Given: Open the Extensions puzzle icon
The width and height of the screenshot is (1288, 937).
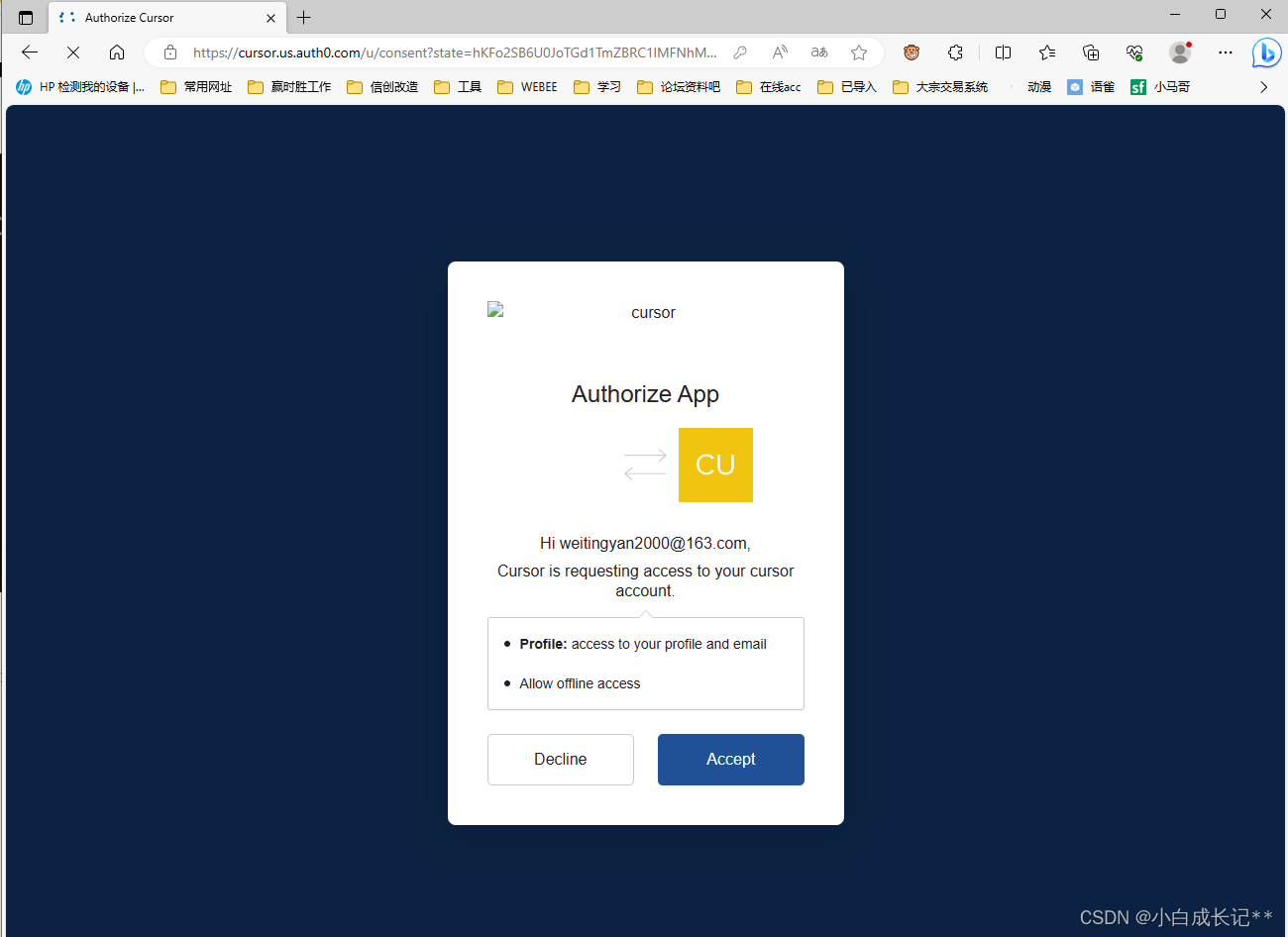Looking at the screenshot, I should 954,52.
